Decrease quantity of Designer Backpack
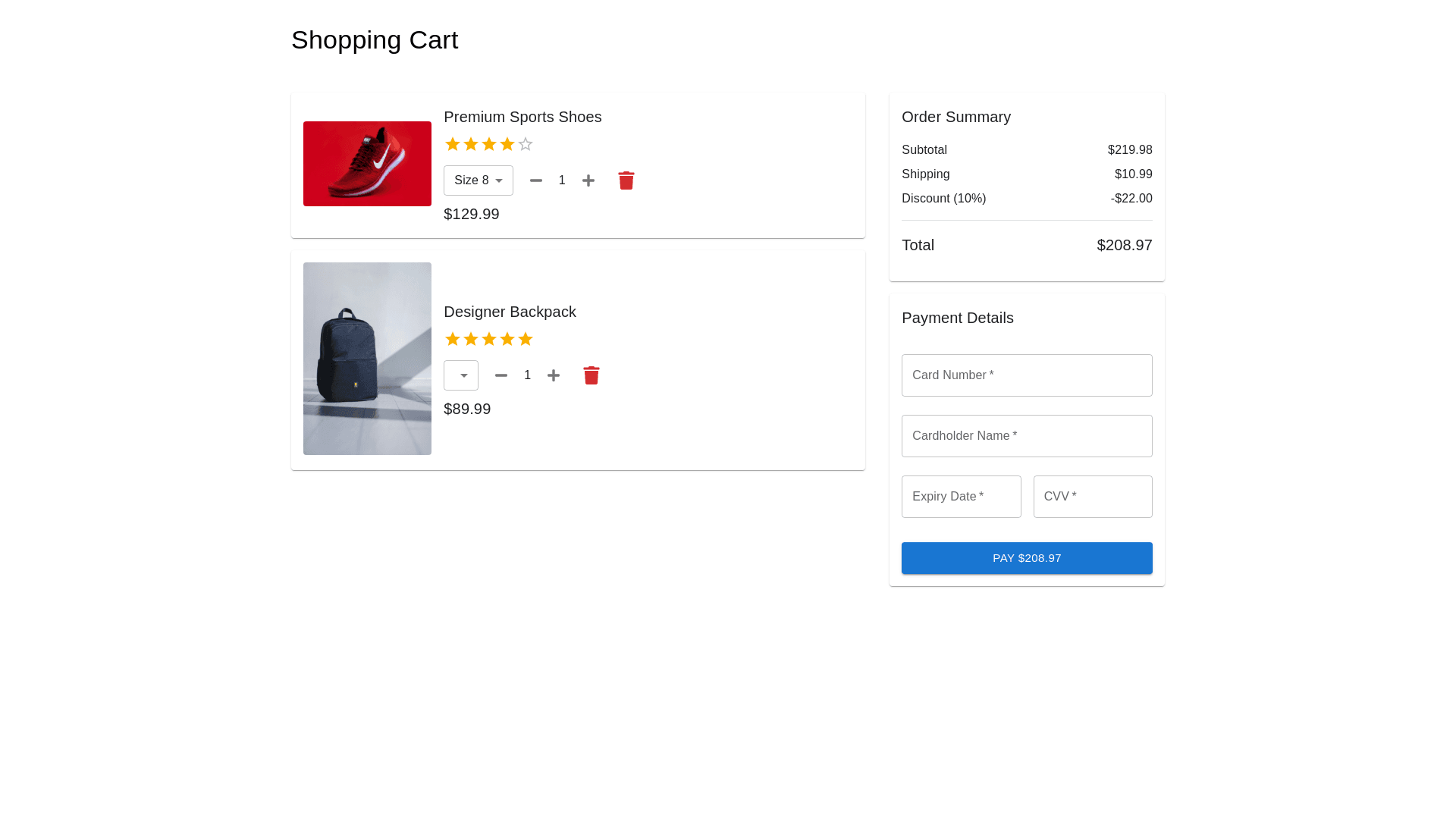Screen dimensions: 1456x819 501,375
